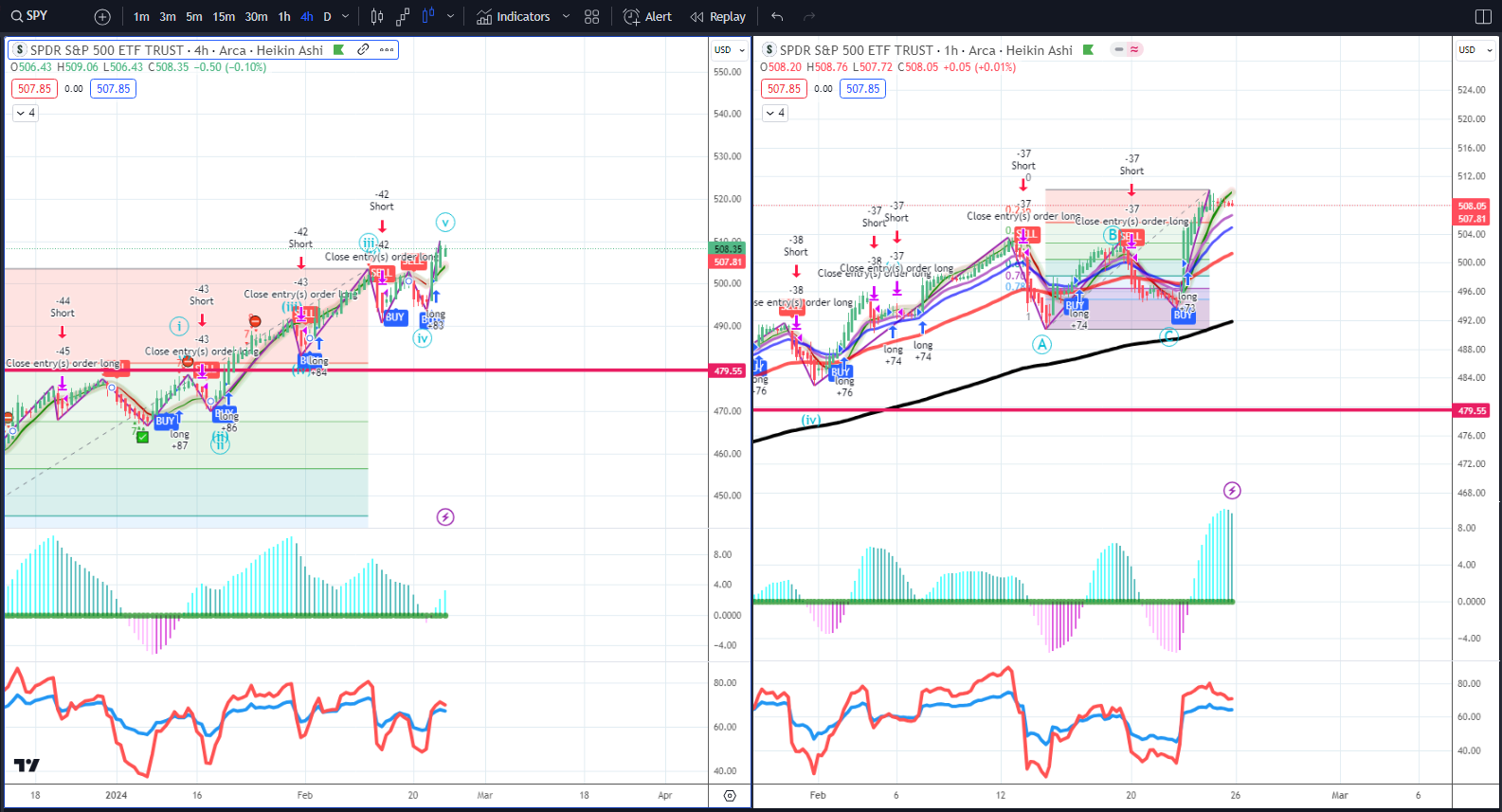Open the three-dot More menu on 4h chart
This screenshot has height=812, width=1502.
coord(387,50)
